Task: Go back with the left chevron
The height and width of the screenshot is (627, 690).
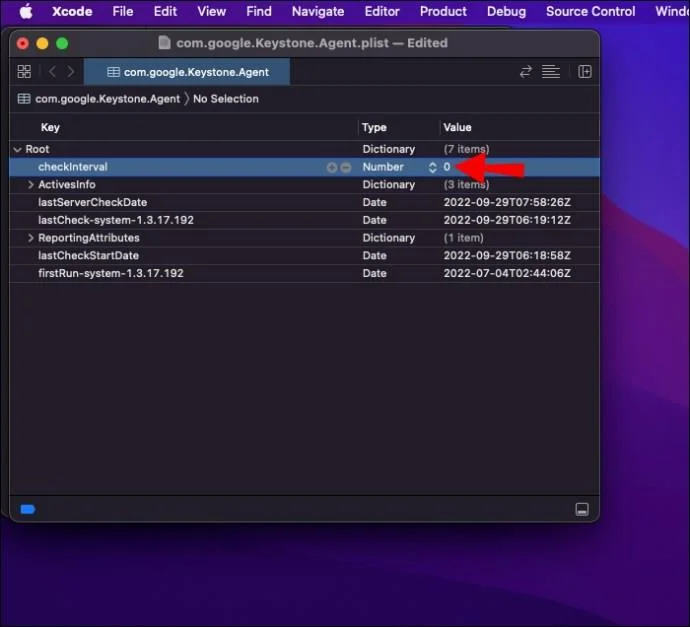Action: coord(52,72)
